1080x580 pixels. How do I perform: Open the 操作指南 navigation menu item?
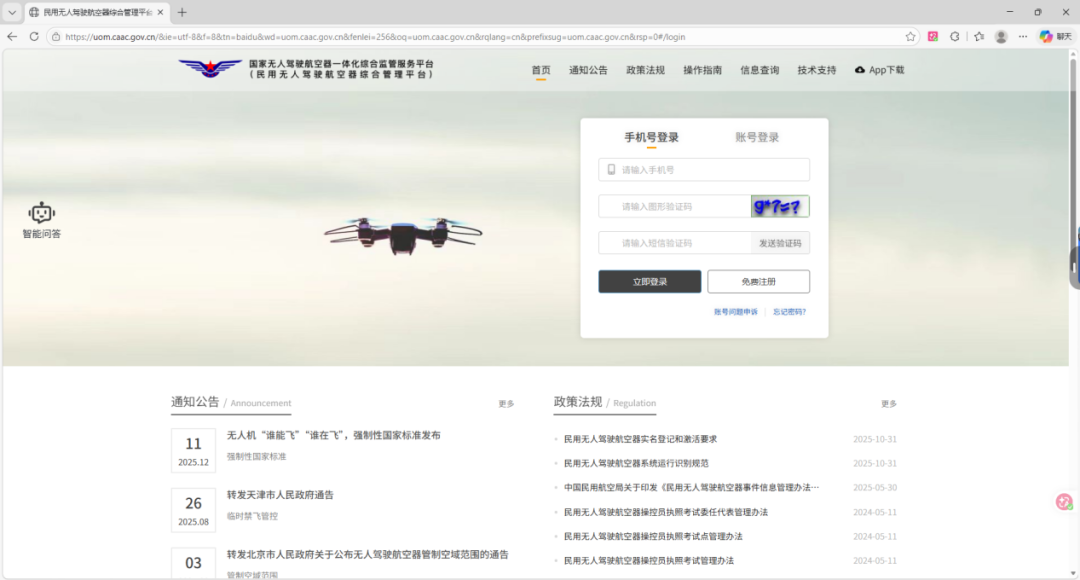(x=702, y=70)
